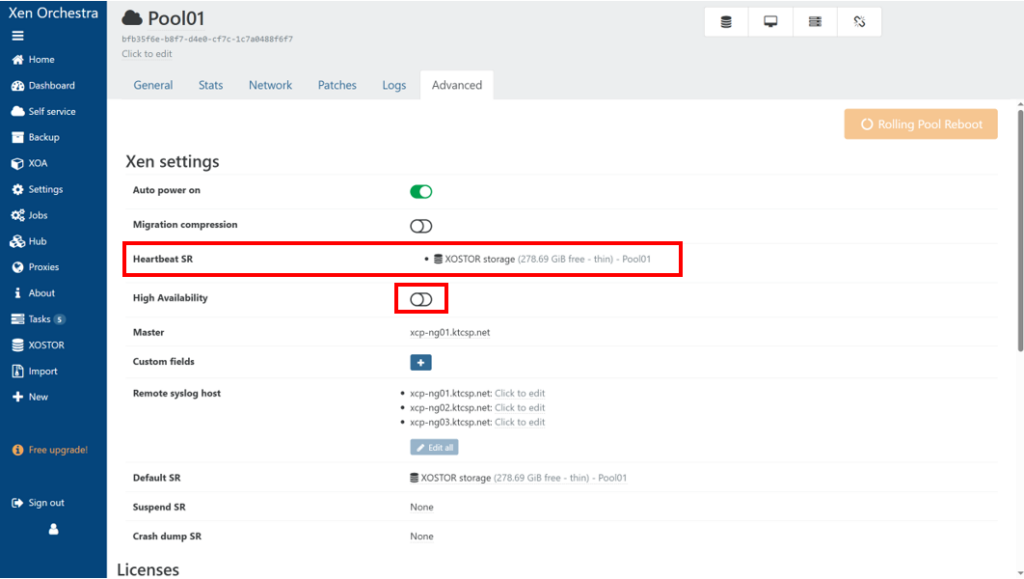This screenshot has height=579, width=1024.
Task: Open XOSTOR in the sidebar
Action: point(46,345)
